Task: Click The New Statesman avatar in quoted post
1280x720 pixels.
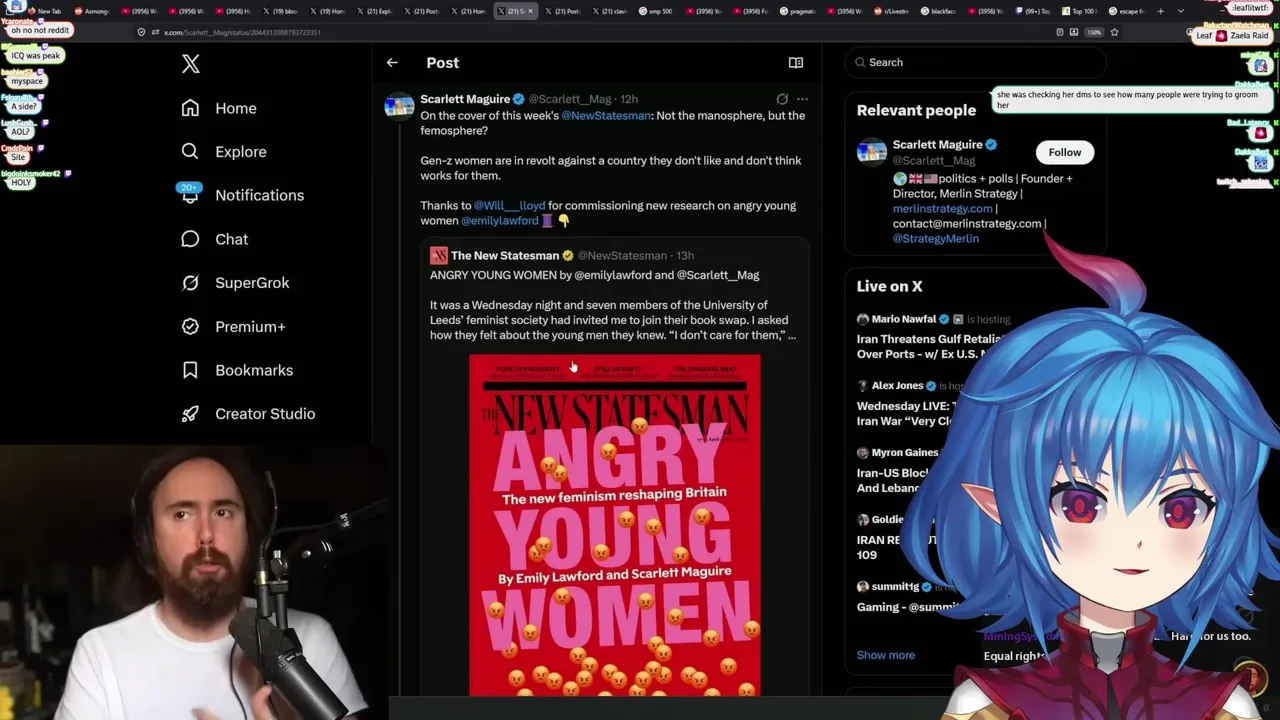Action: tap(438, 256)
